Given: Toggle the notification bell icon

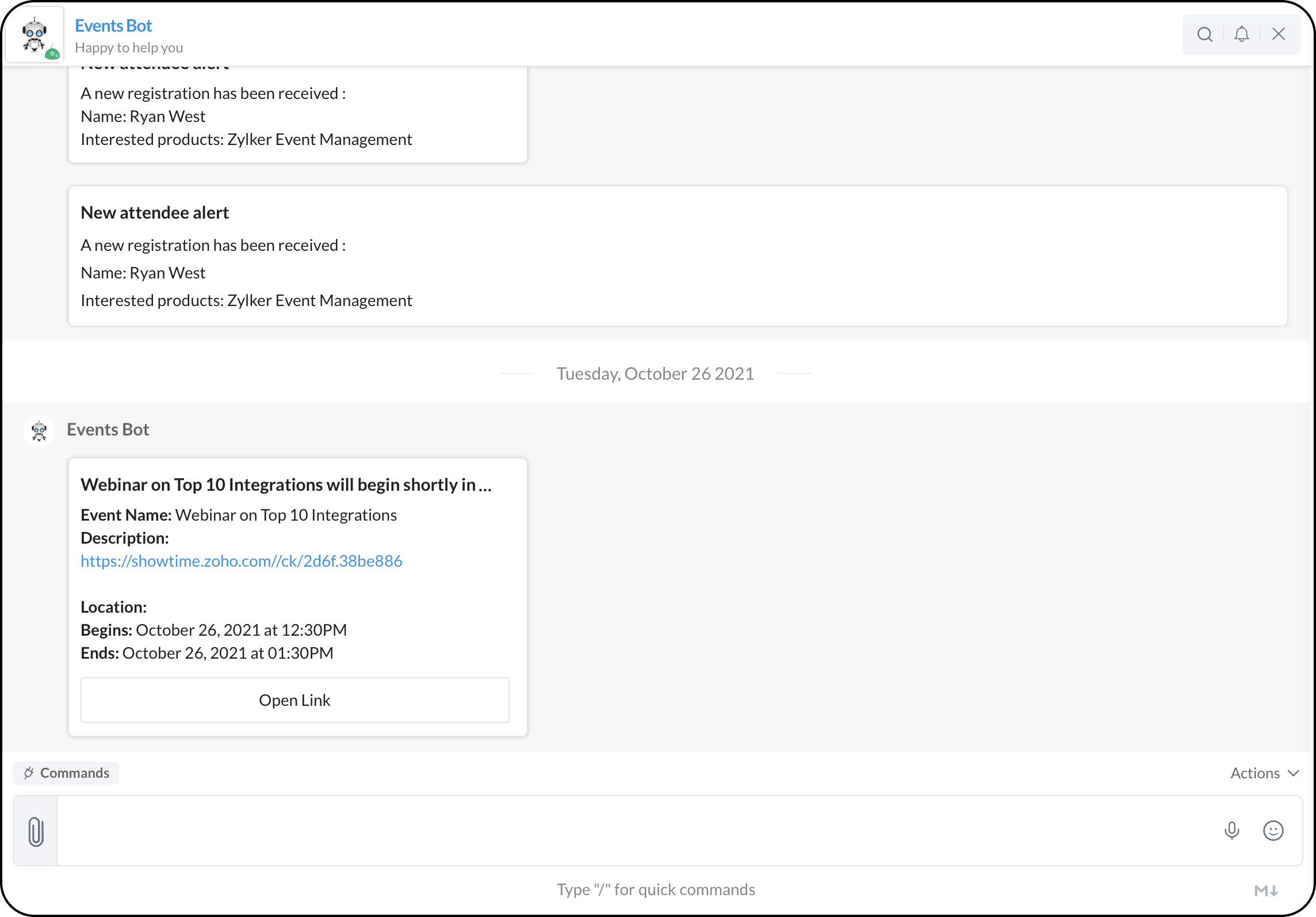Looking at the screenshot, I should tap(1242, 35).
